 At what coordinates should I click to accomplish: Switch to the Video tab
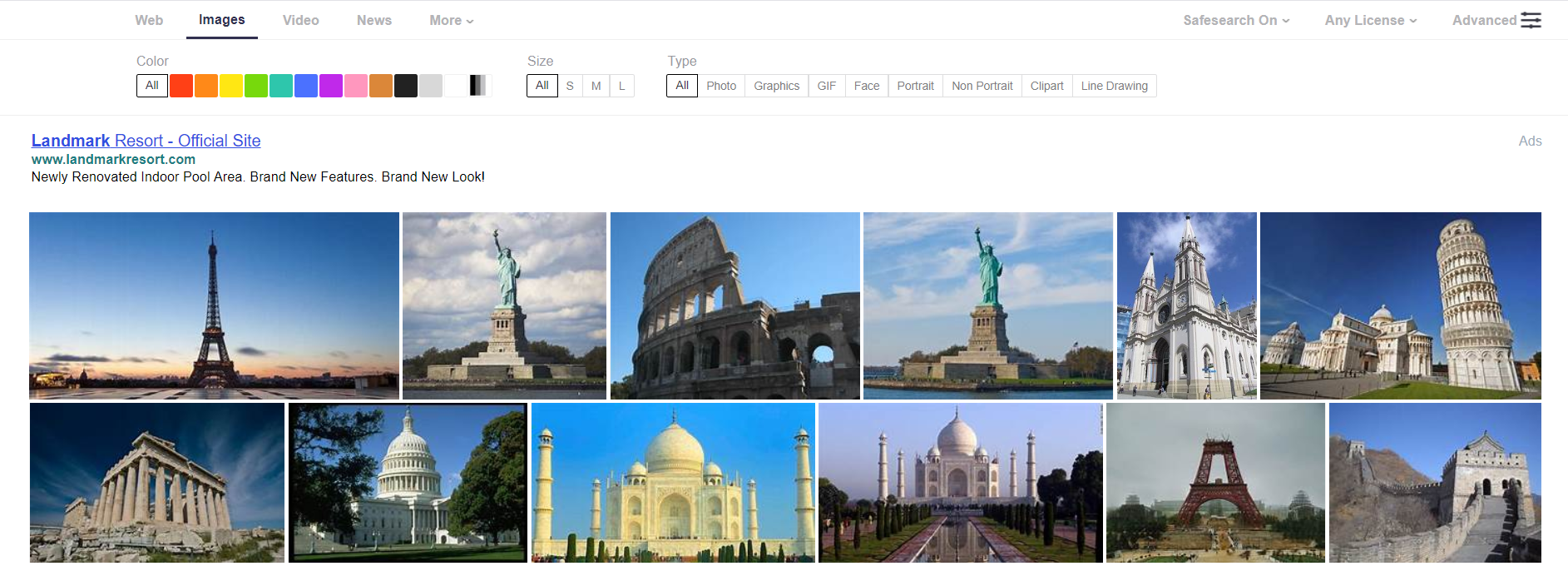(x=300, y=20)
